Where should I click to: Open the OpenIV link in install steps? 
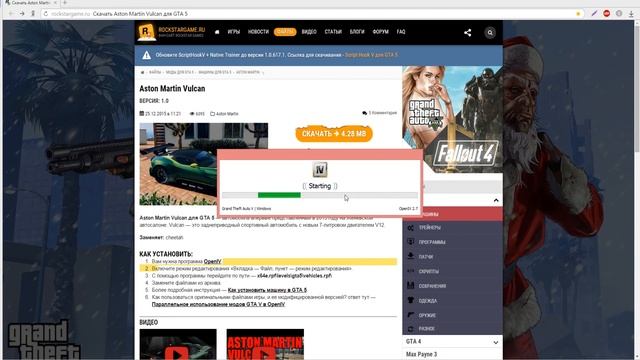coord(212,262)
